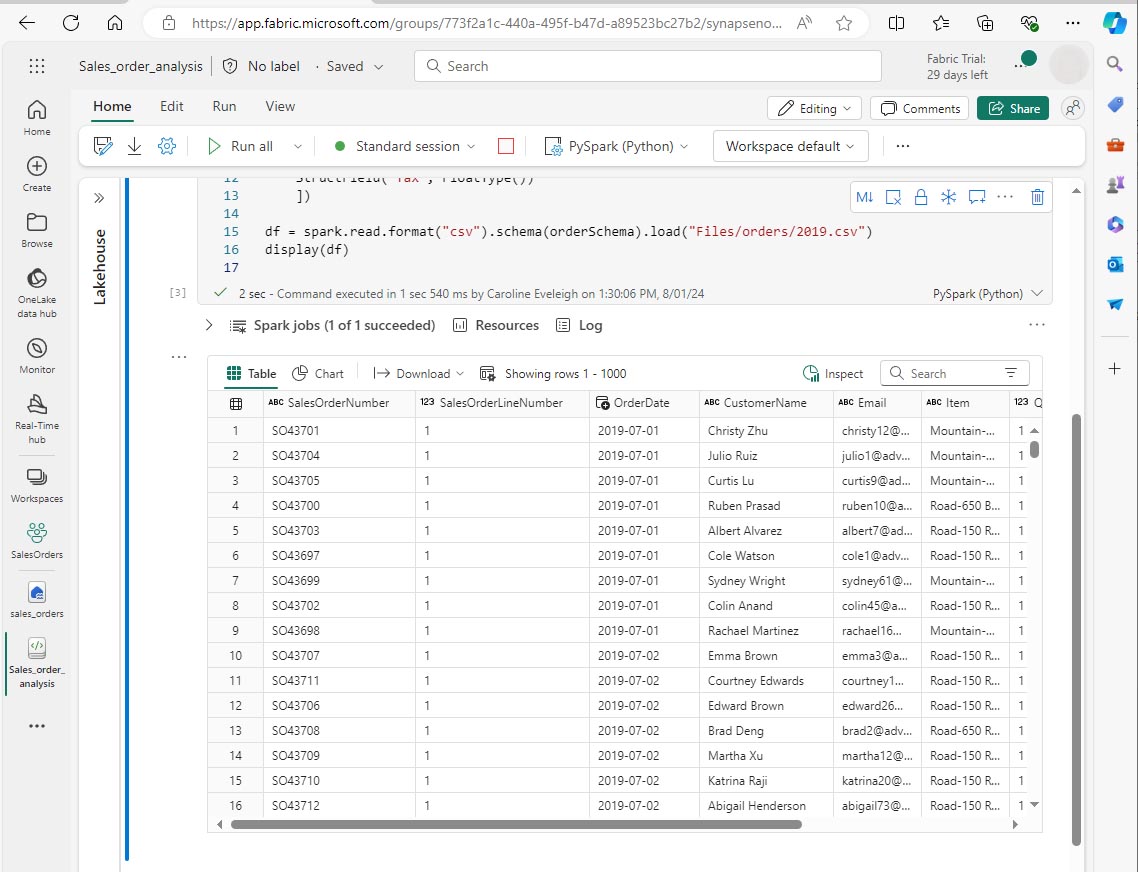Click the browser back arrow

[x=27, y=23]
